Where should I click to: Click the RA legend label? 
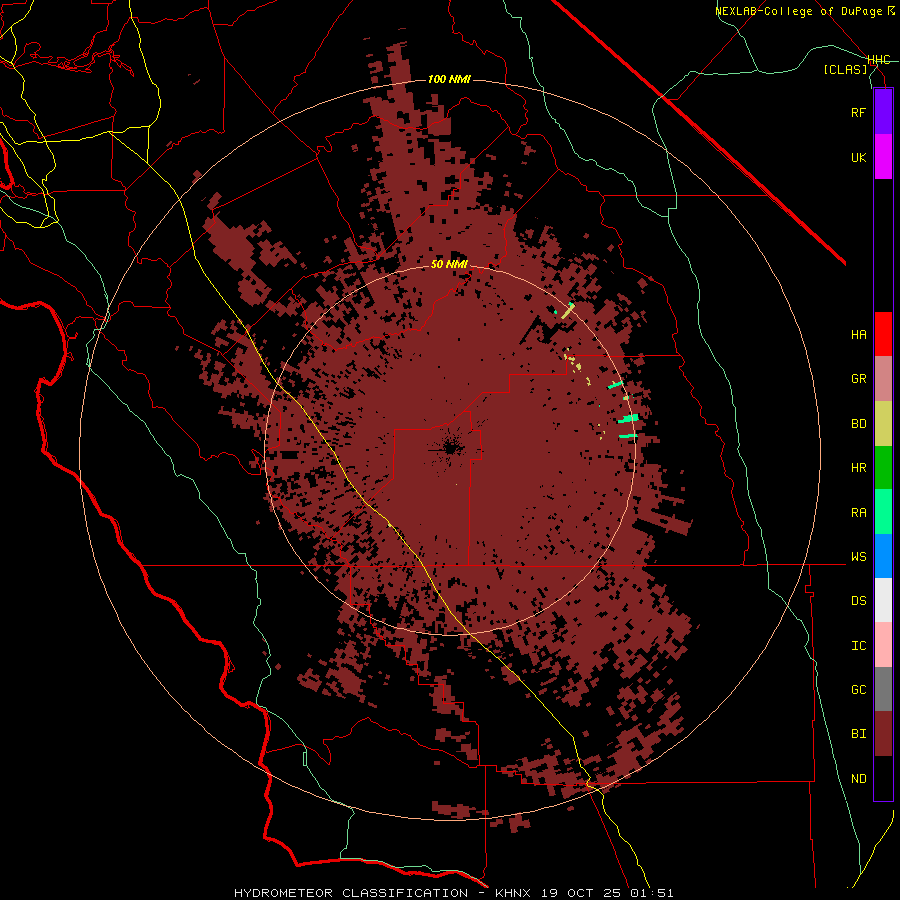[x=858, y=512]
